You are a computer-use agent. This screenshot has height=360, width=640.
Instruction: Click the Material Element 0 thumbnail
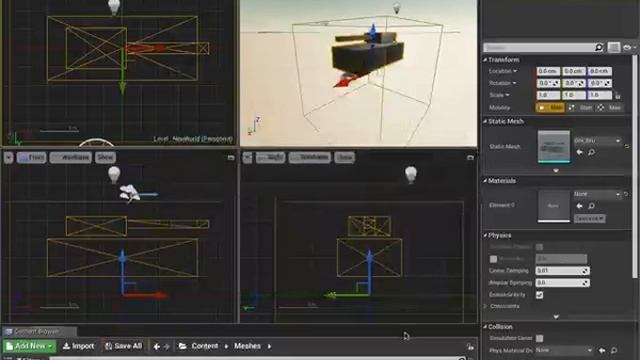pyautogui.click(x=553, y=206)
